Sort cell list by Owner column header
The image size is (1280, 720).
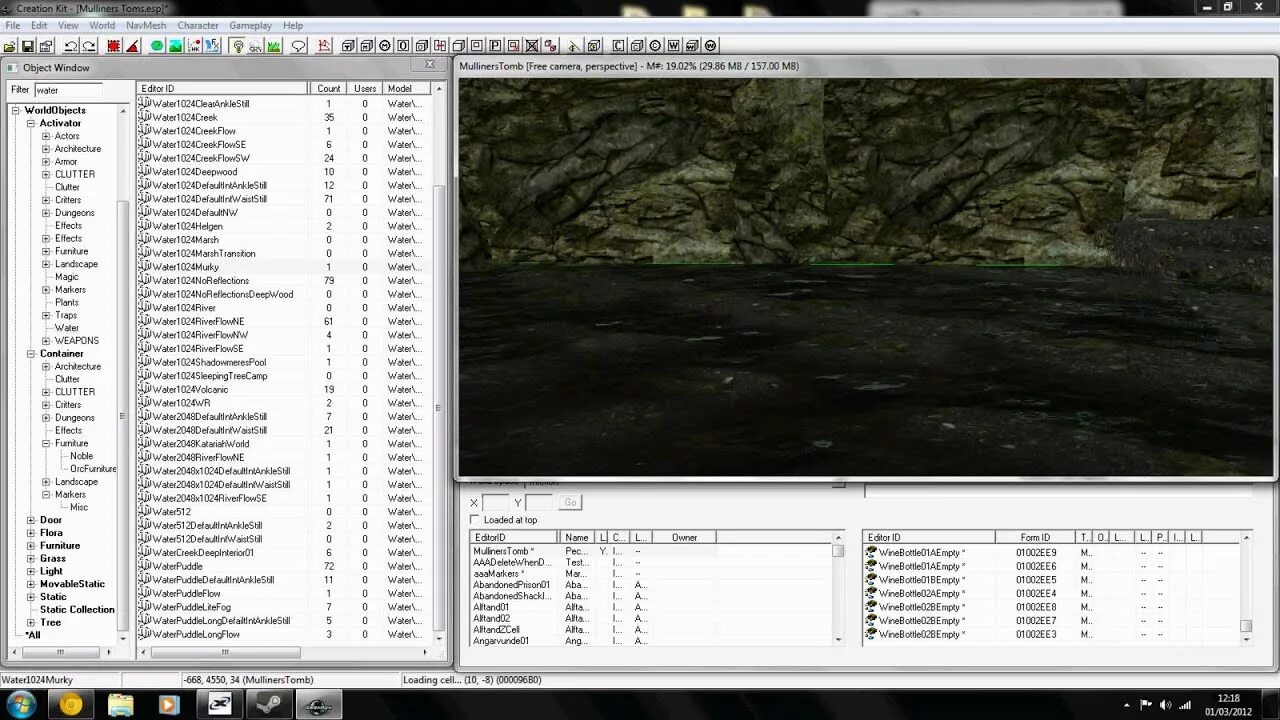click(x=684, y=538)
